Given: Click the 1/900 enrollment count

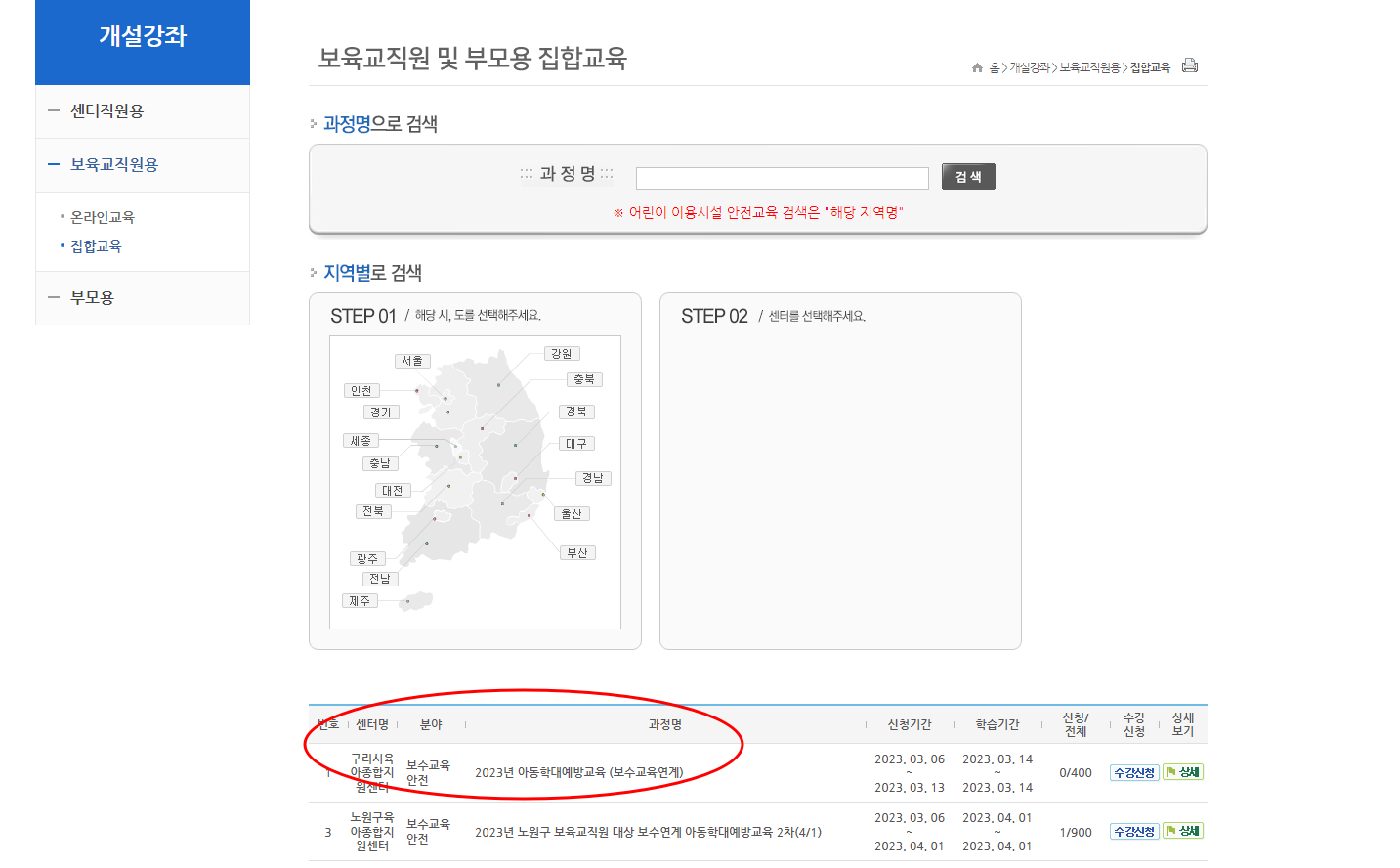Looking at the screenshot, I should pyautogui.click(x=1076, y=833).
